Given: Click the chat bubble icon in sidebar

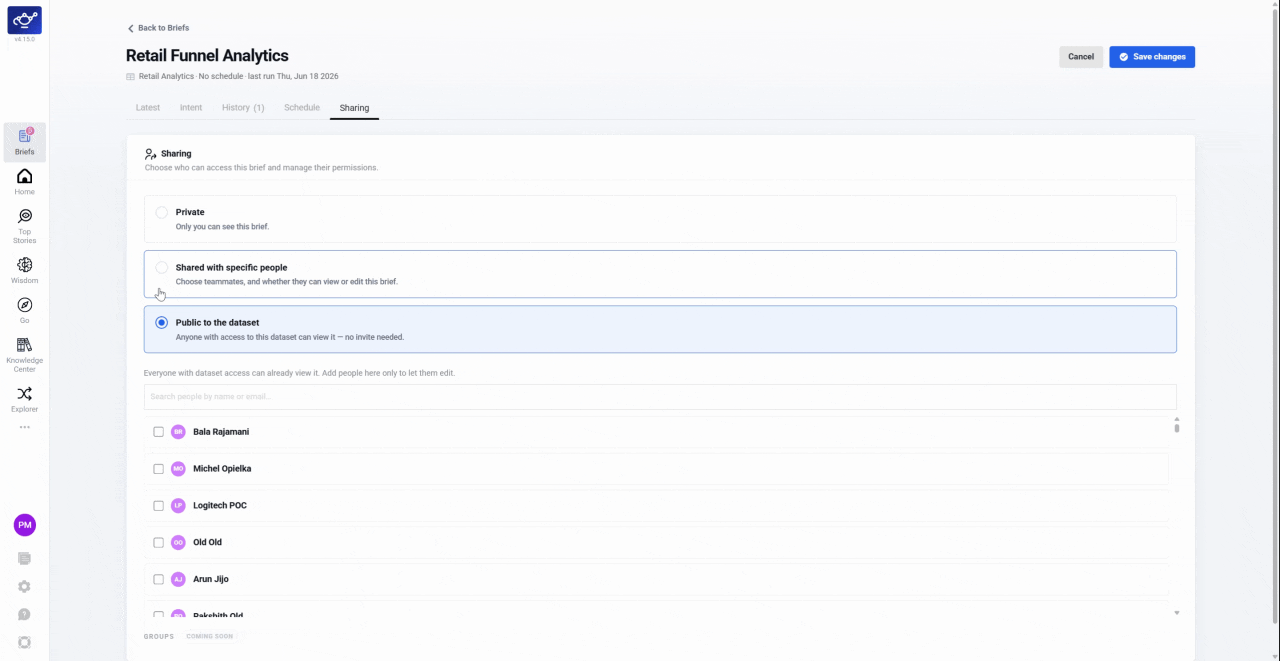Looking at the screenshot, I should pos(24,614).
